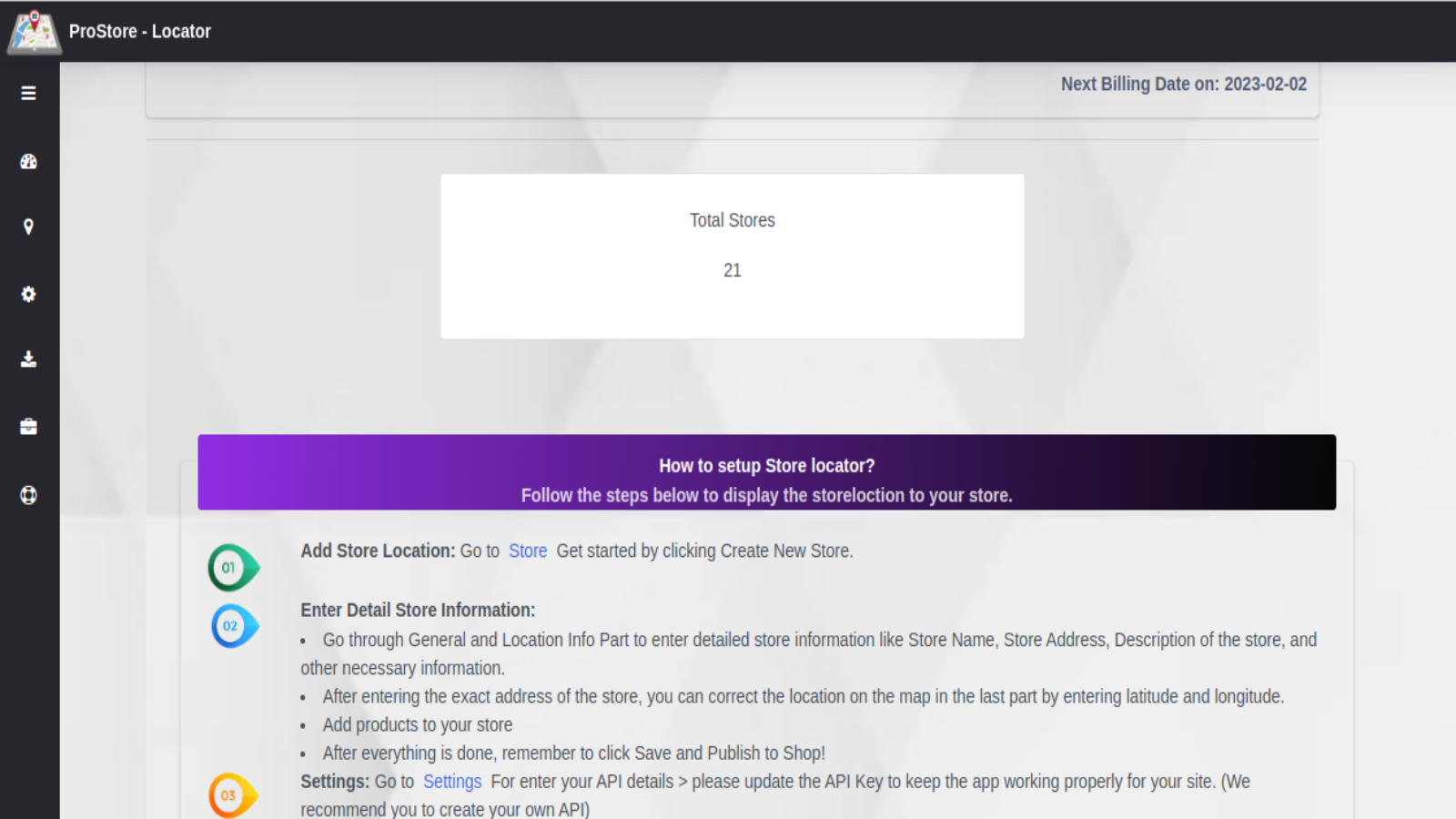Screen dimensions: 1456x819
Task: Open the store location pin icon
Action: click(x=28, y=227)
